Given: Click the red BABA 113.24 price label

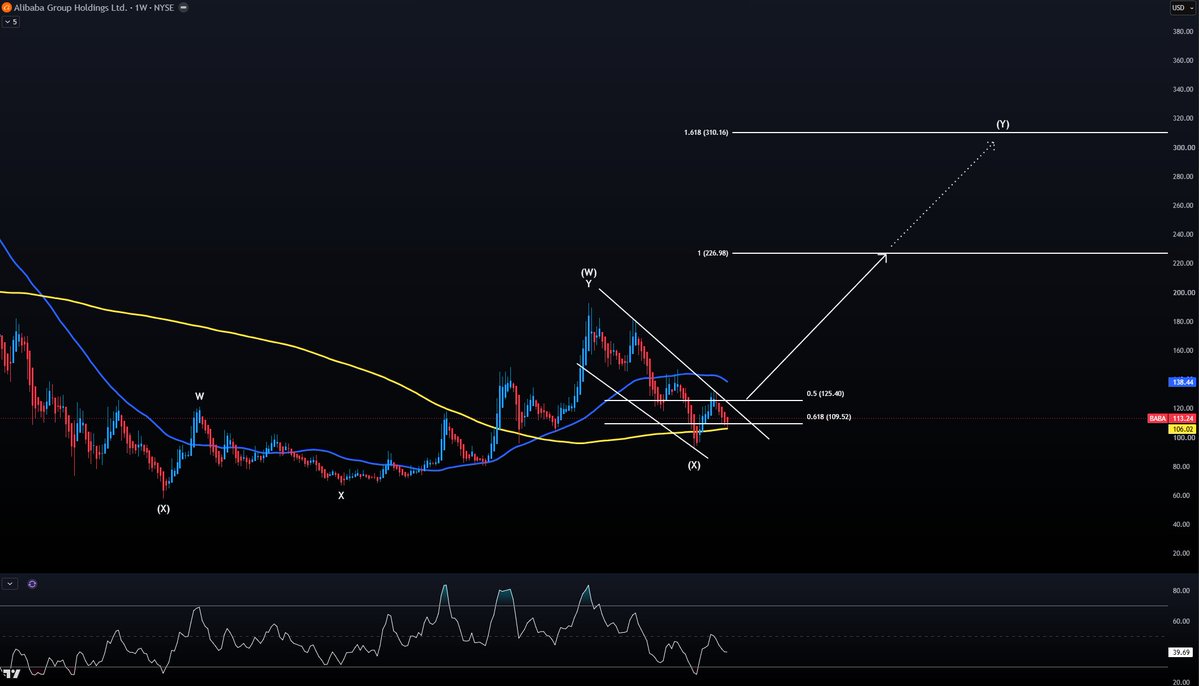Looking at the screenshot, I should [1171, 418].
